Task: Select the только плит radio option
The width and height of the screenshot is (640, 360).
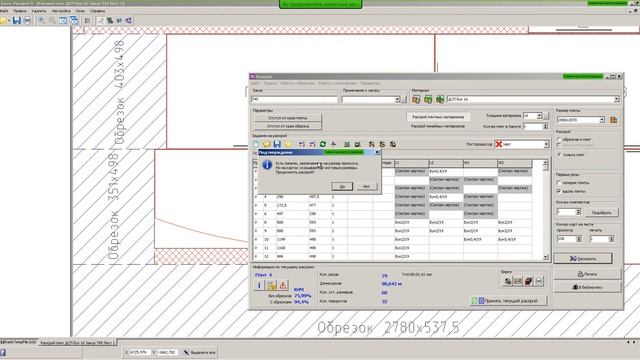Action: pos(559,155)
